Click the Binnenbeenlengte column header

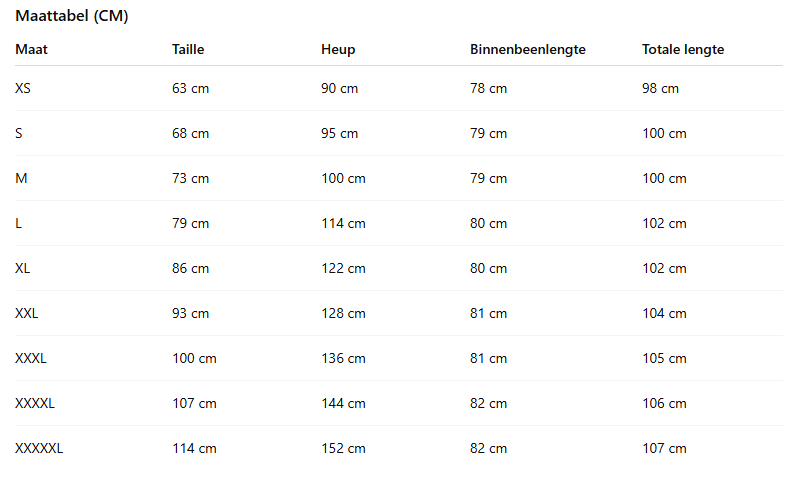pyautogui.click(x=527, y=49)
